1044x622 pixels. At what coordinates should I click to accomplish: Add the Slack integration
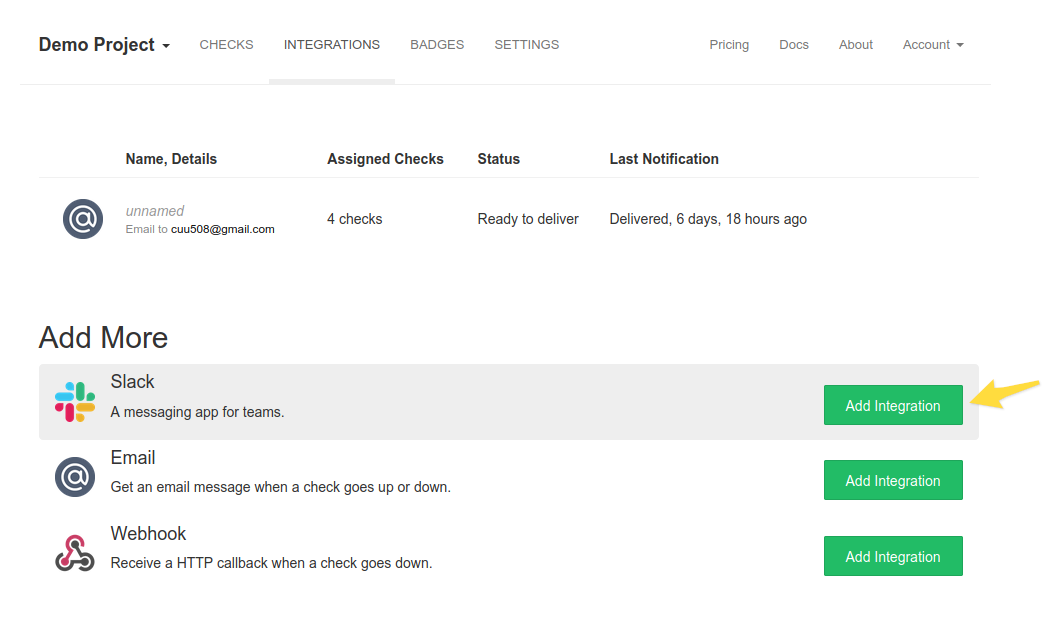892,405
